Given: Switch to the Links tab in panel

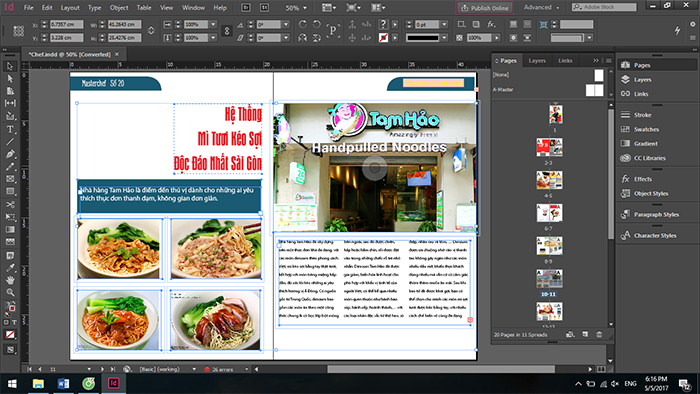Looking at the screenshot, I should 565,61.
